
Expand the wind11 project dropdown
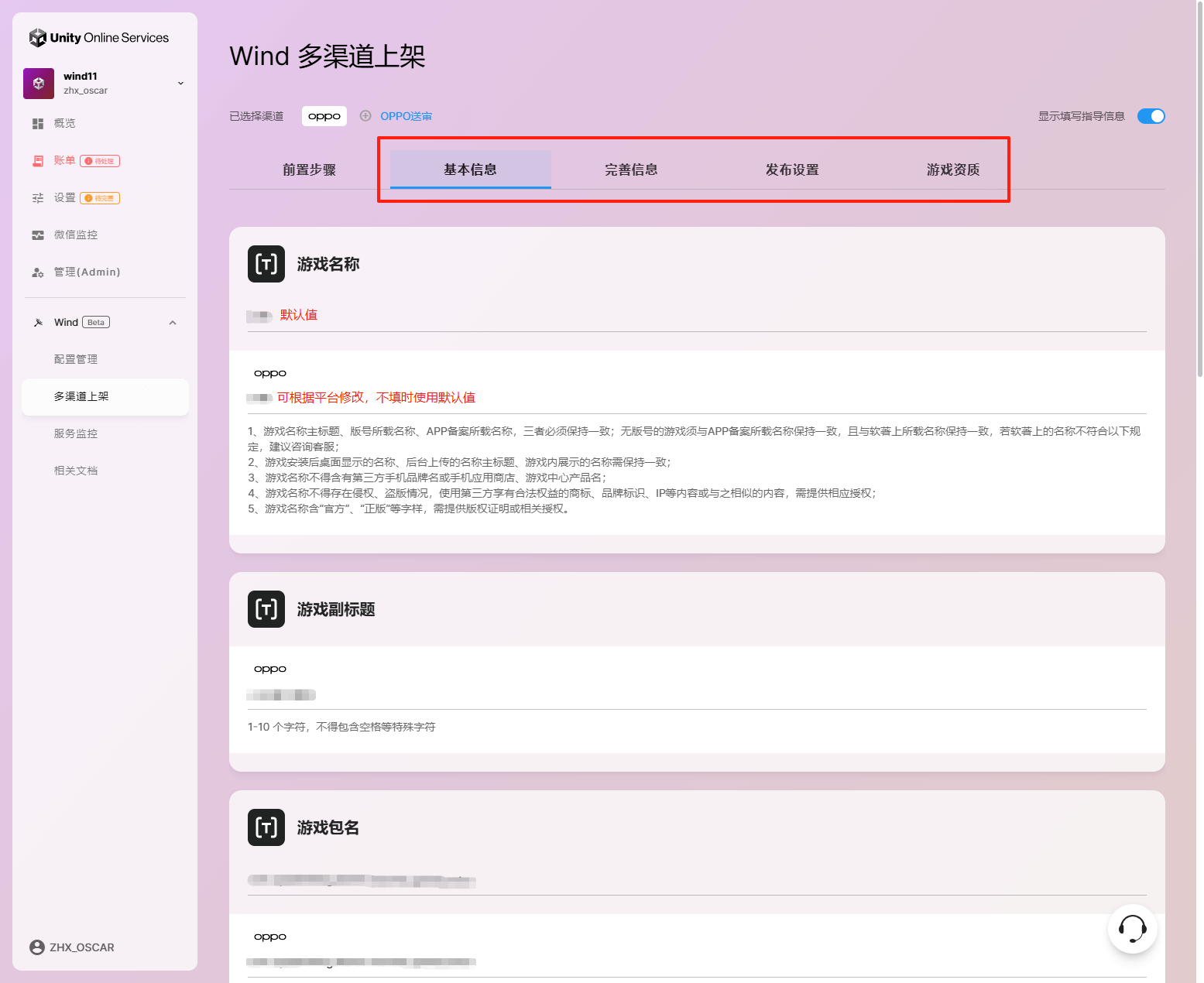(x=180, y=84)
